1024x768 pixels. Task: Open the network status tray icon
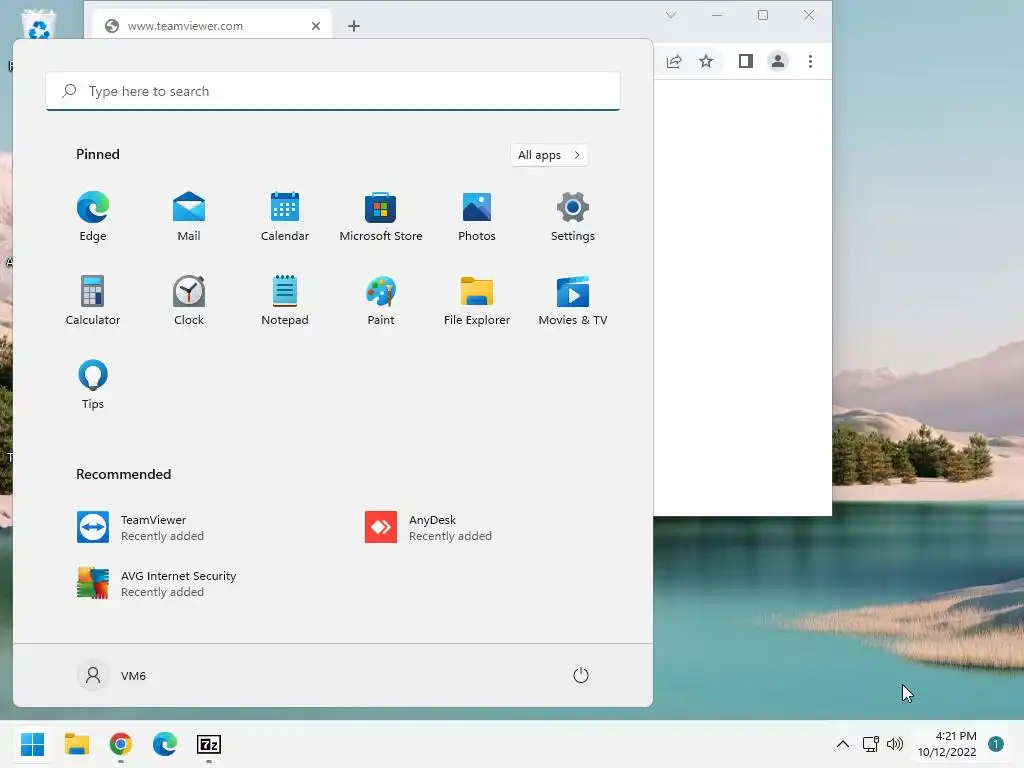(871, 744)
